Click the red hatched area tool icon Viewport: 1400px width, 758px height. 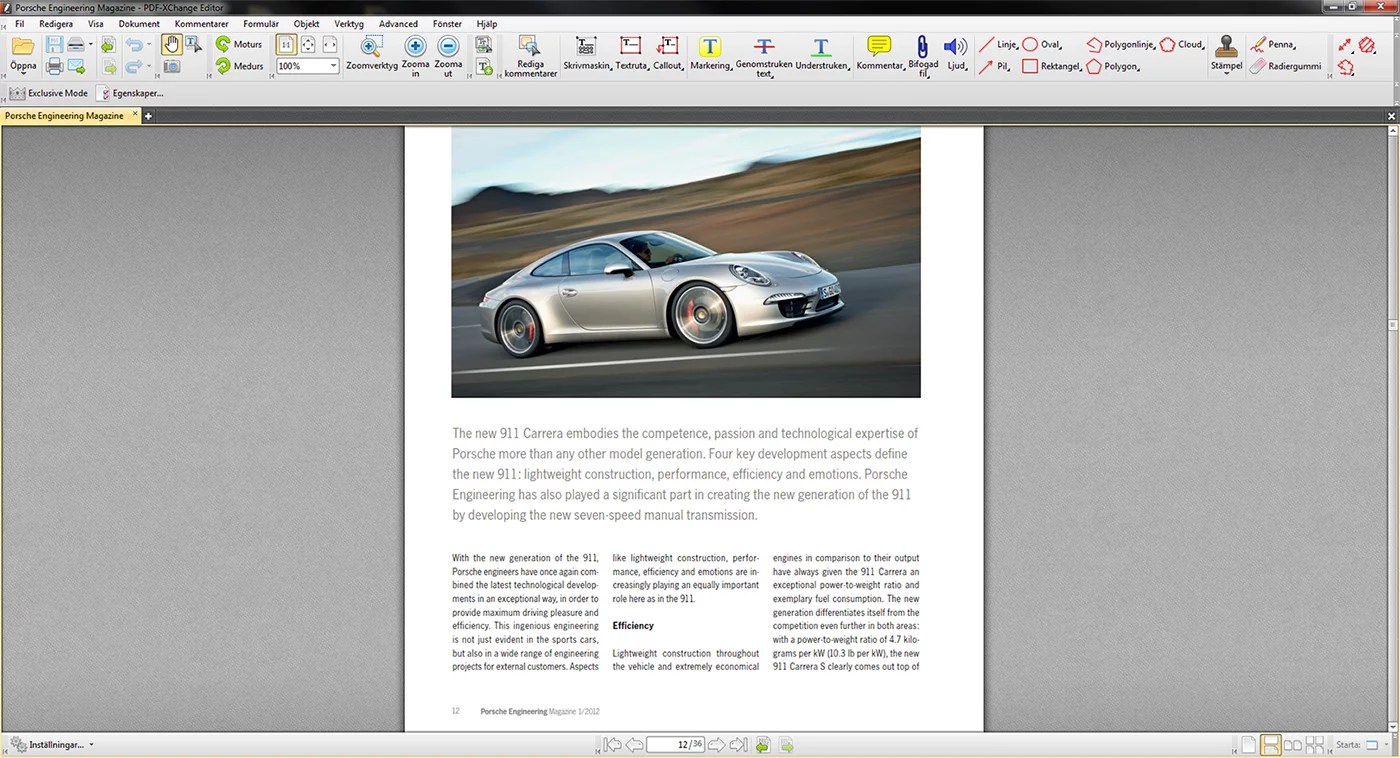point(1367,45)
